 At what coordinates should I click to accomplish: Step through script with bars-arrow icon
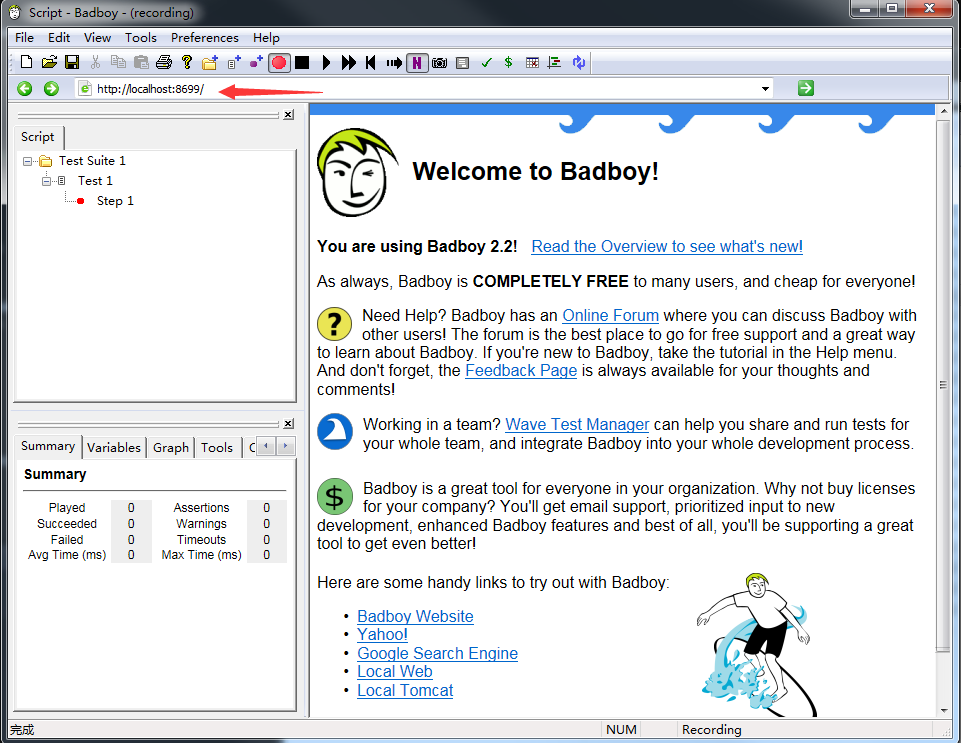tap(394, 63)
